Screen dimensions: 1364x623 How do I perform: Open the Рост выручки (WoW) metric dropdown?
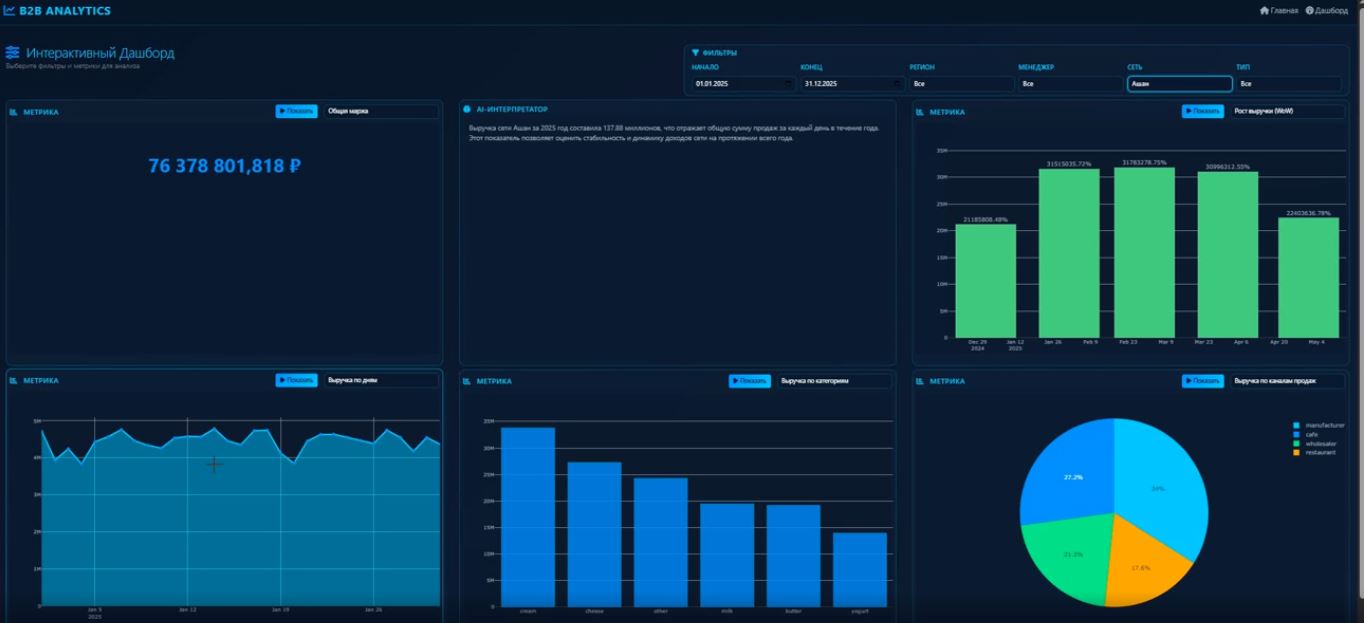[1287, 112]
